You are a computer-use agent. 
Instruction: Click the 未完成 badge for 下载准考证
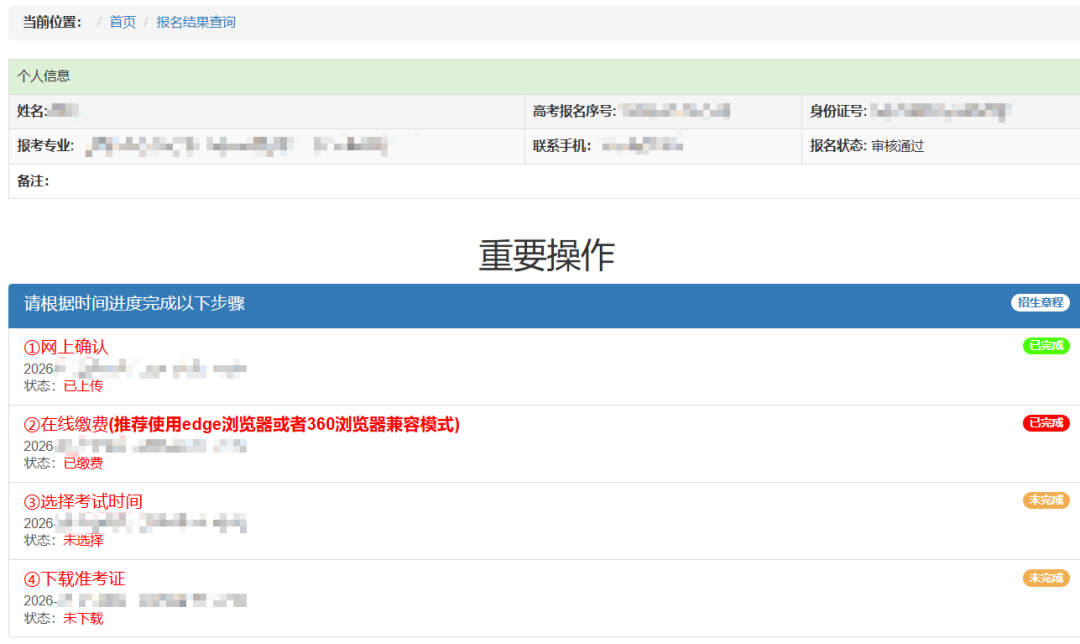click(1045, 578)
